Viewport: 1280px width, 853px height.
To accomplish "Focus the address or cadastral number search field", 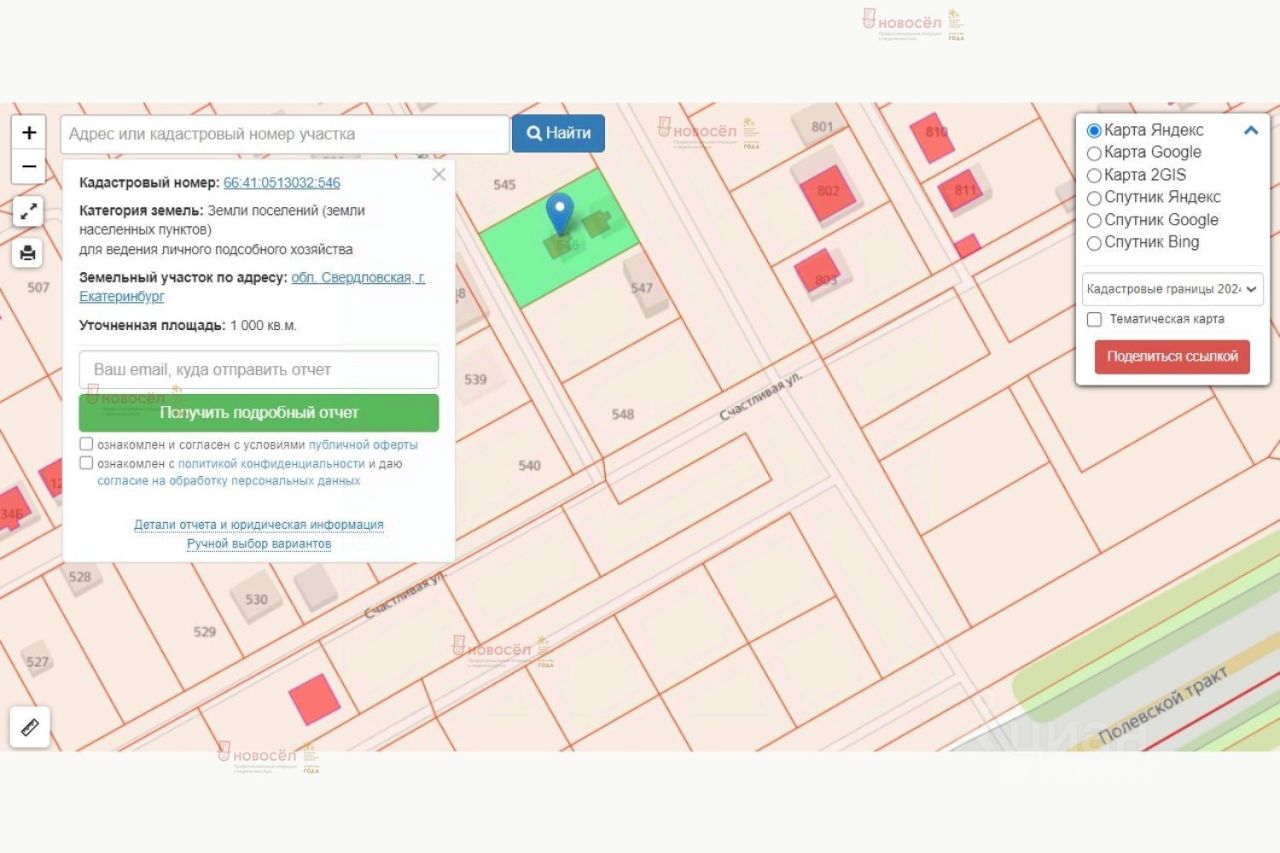I will click(285, 134).
